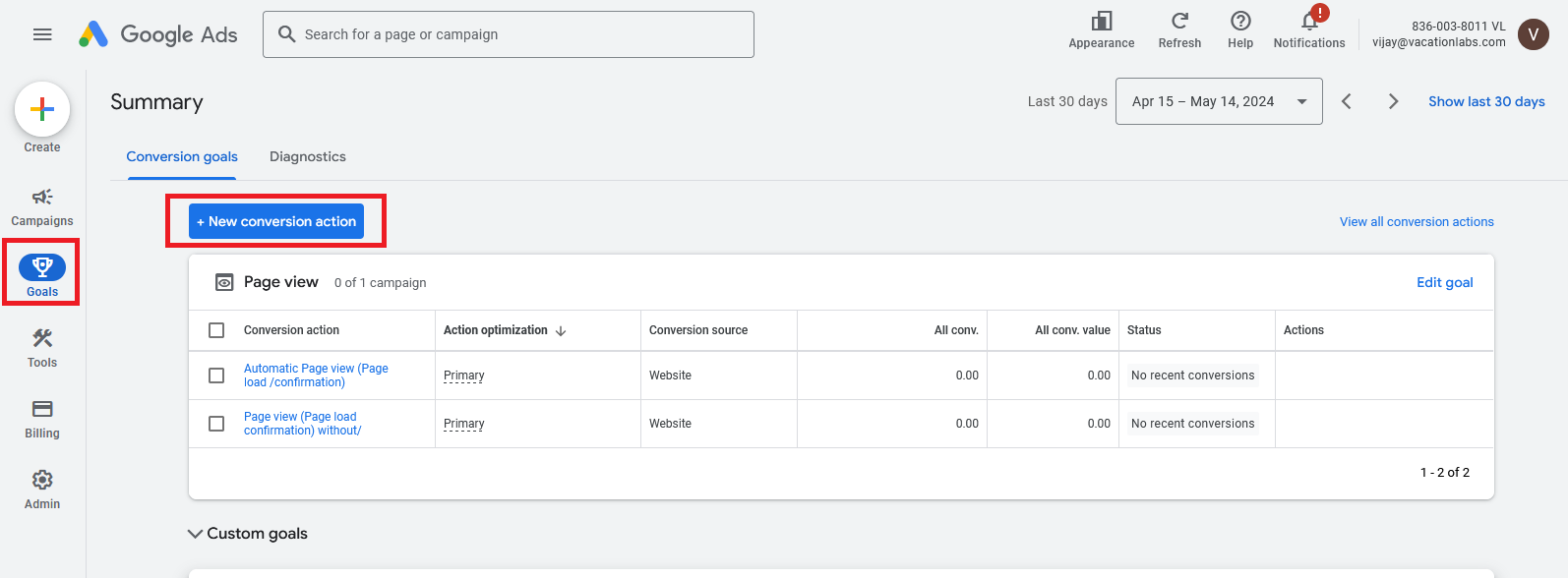The height and width of the screenshot is (578, 1568).
Task: Open the Notifications bell
Action: (1309, 22)
